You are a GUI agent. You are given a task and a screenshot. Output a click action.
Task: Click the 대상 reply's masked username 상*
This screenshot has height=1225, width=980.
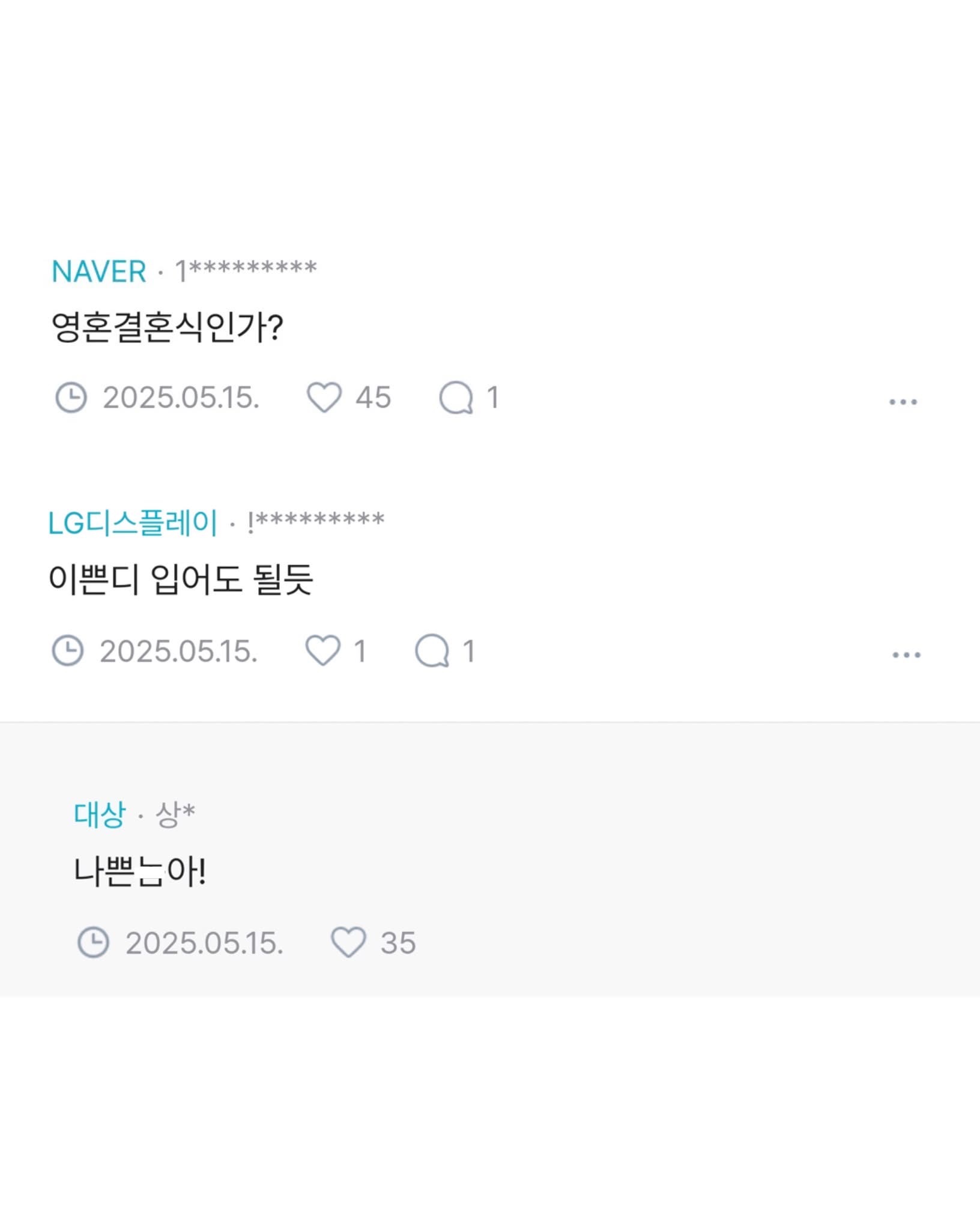coord(175,815)
